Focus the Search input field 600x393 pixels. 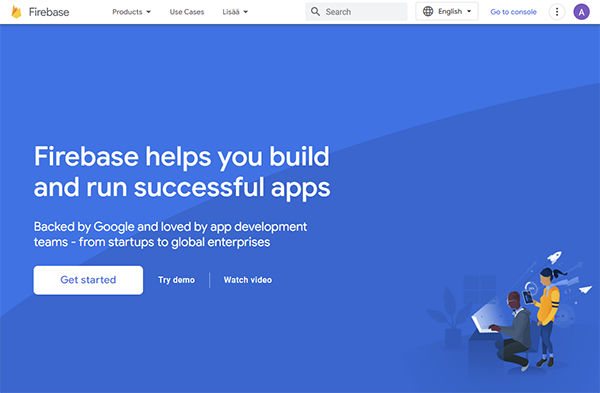(x=356, y=12)
